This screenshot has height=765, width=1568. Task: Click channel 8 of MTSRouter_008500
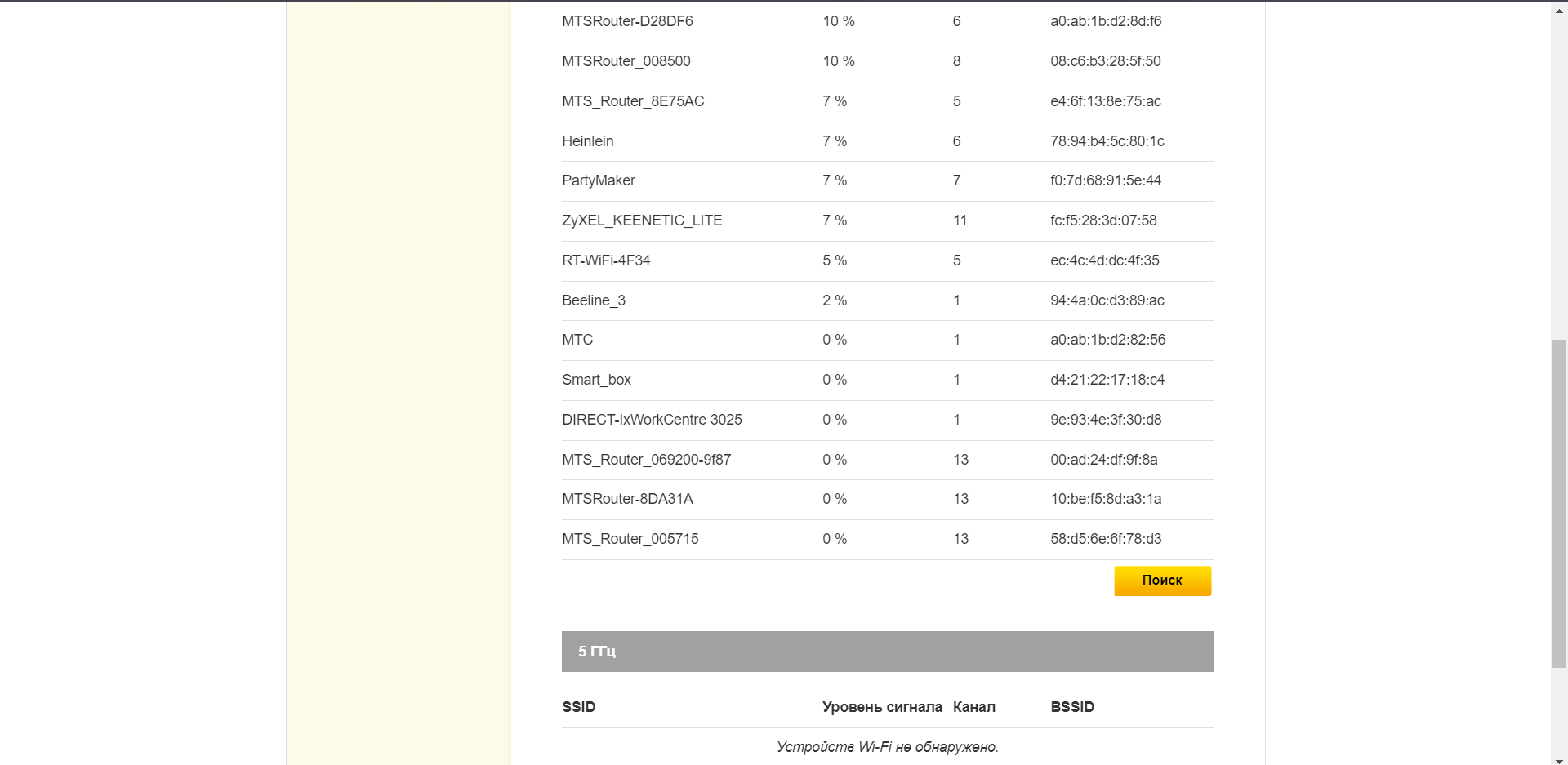pos(956,61)
